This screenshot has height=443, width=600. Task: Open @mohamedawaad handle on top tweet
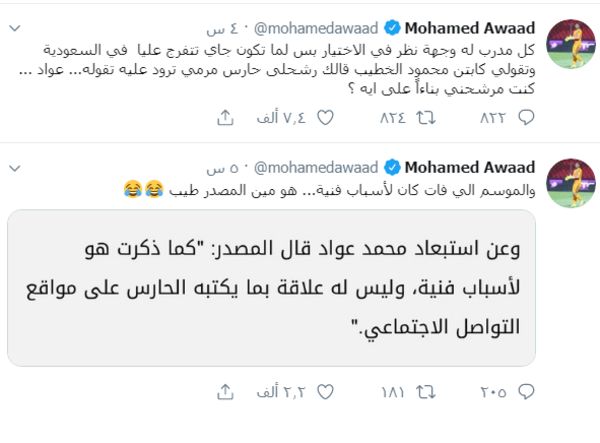click(316, 27)
